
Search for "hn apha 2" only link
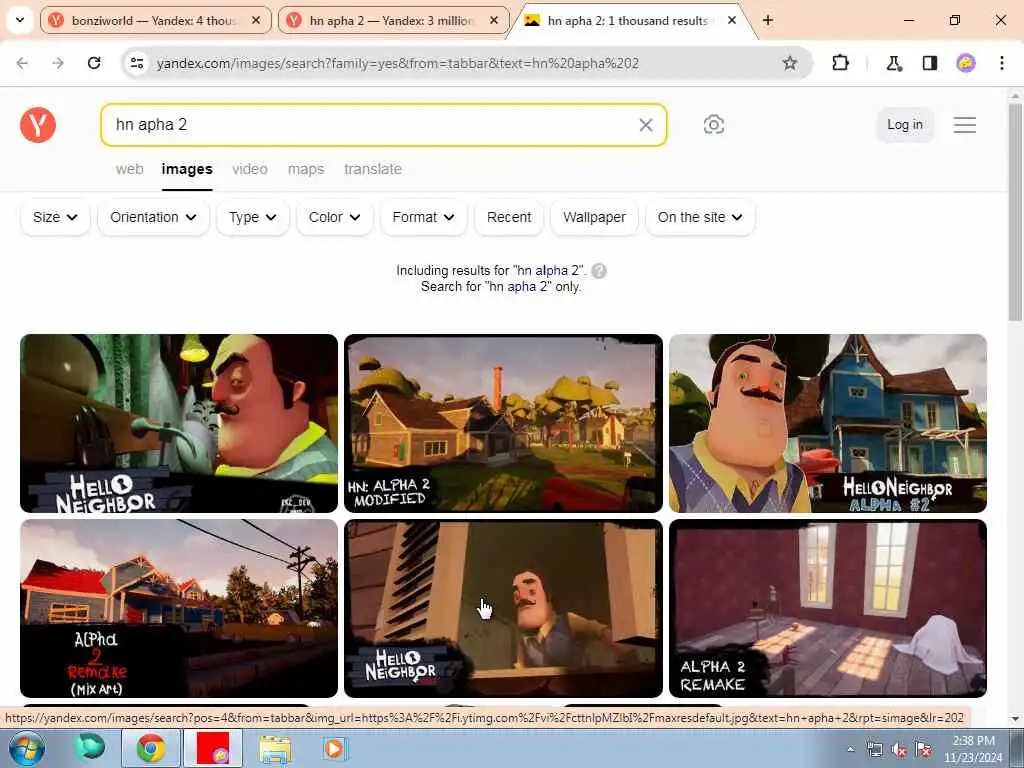coord(520,286)
